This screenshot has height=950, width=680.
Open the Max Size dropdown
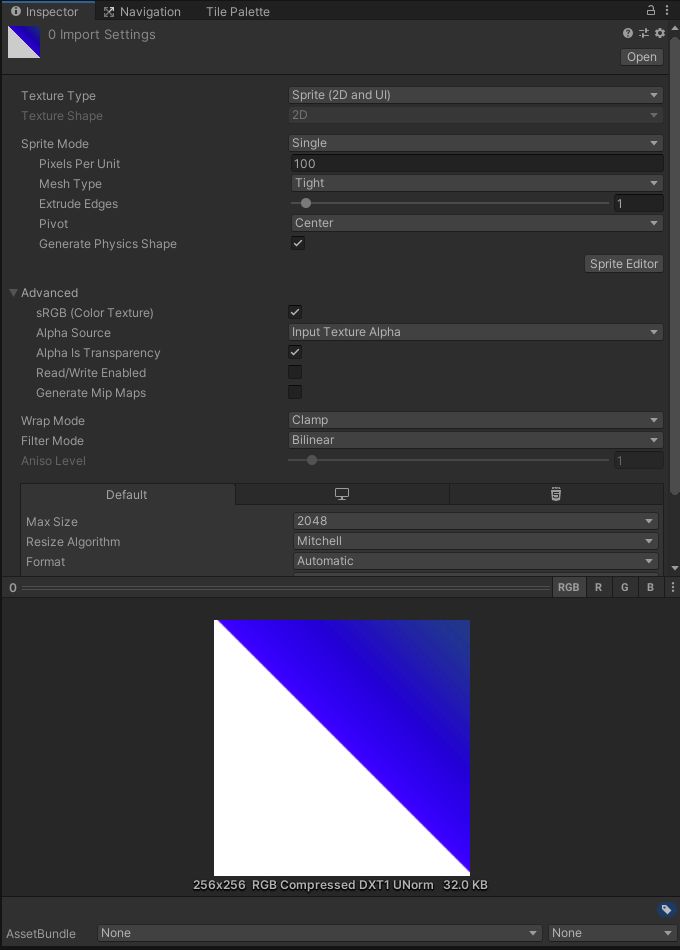pos(476,521)
